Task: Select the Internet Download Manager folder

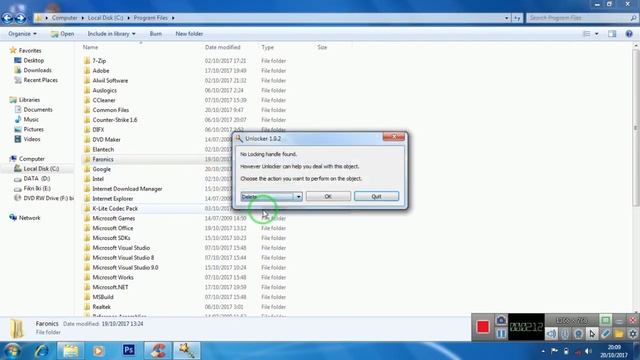Action: 127,189
